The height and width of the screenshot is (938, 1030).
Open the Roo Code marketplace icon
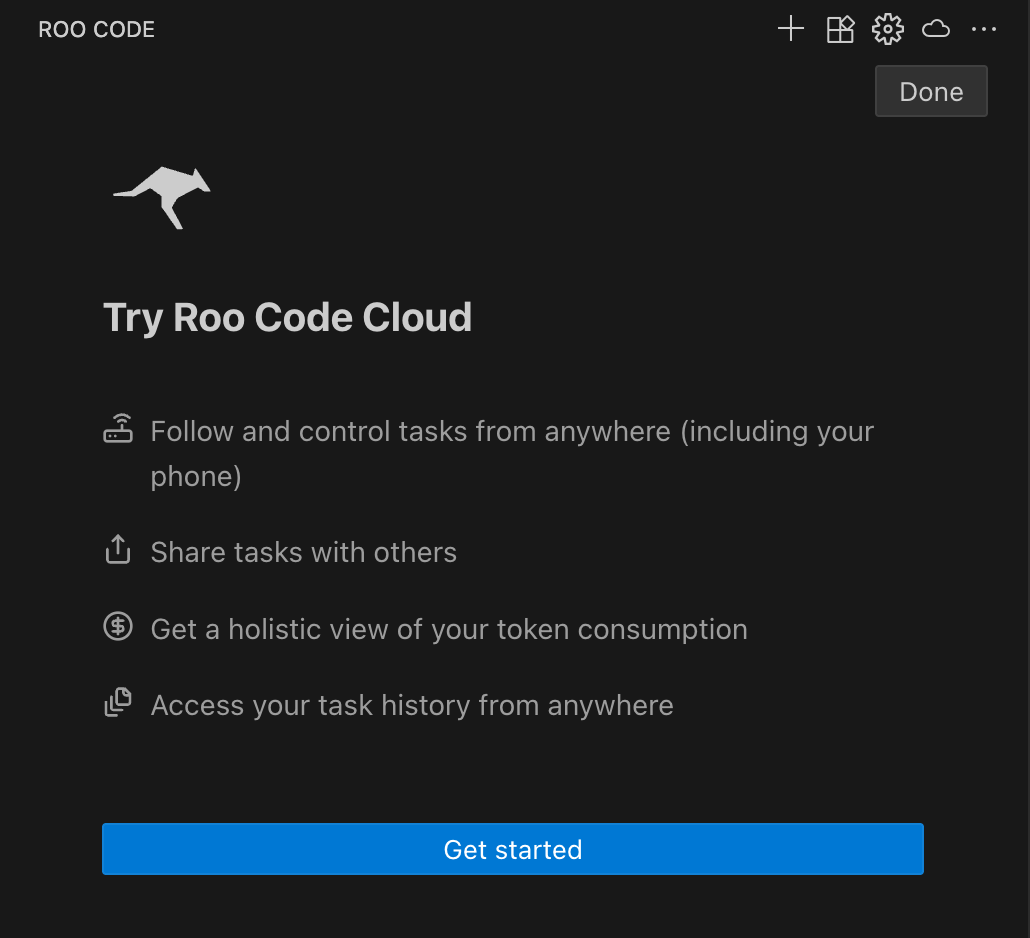[x=839, y=28]
